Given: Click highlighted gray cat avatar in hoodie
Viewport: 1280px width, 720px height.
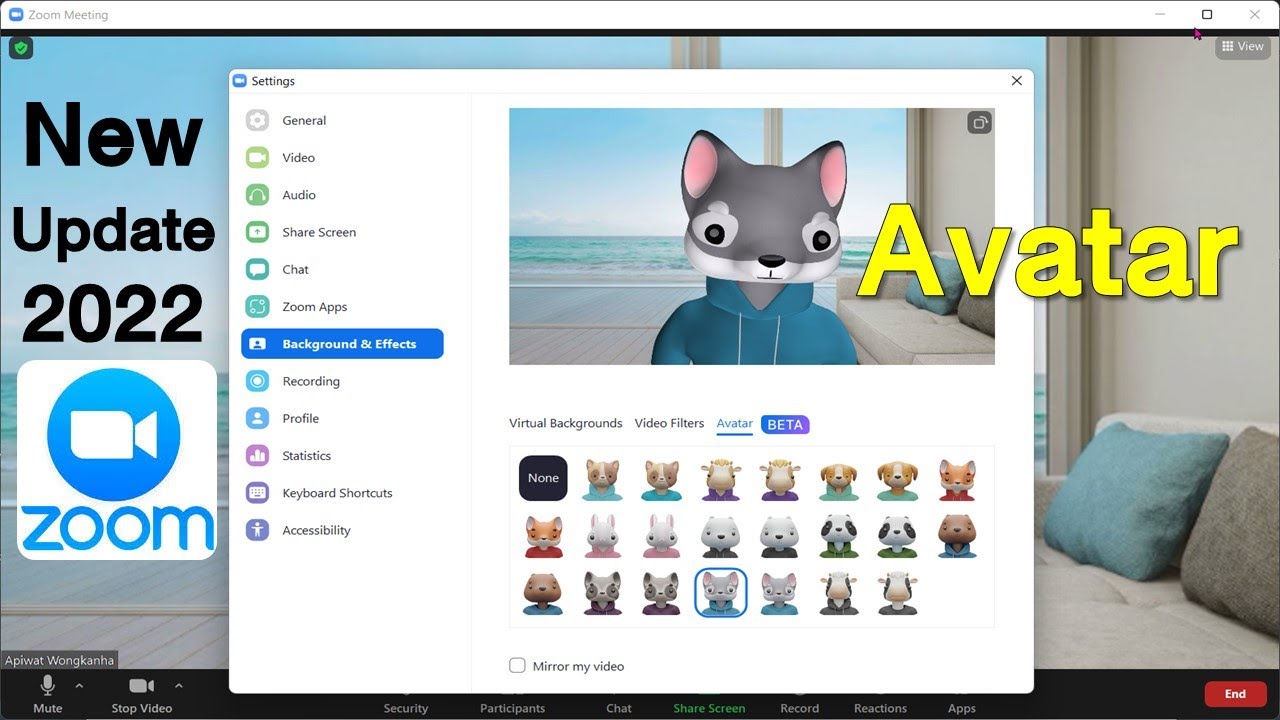Looking at the screenshot, I should (720, 593).
